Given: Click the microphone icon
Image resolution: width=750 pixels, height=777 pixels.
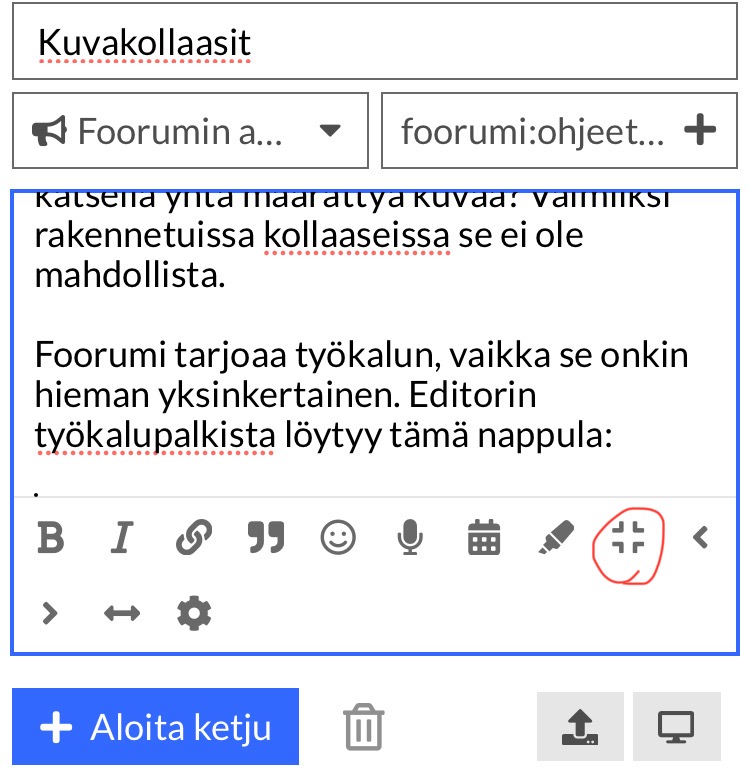Looking at the screenshot, I should point(409,539).
